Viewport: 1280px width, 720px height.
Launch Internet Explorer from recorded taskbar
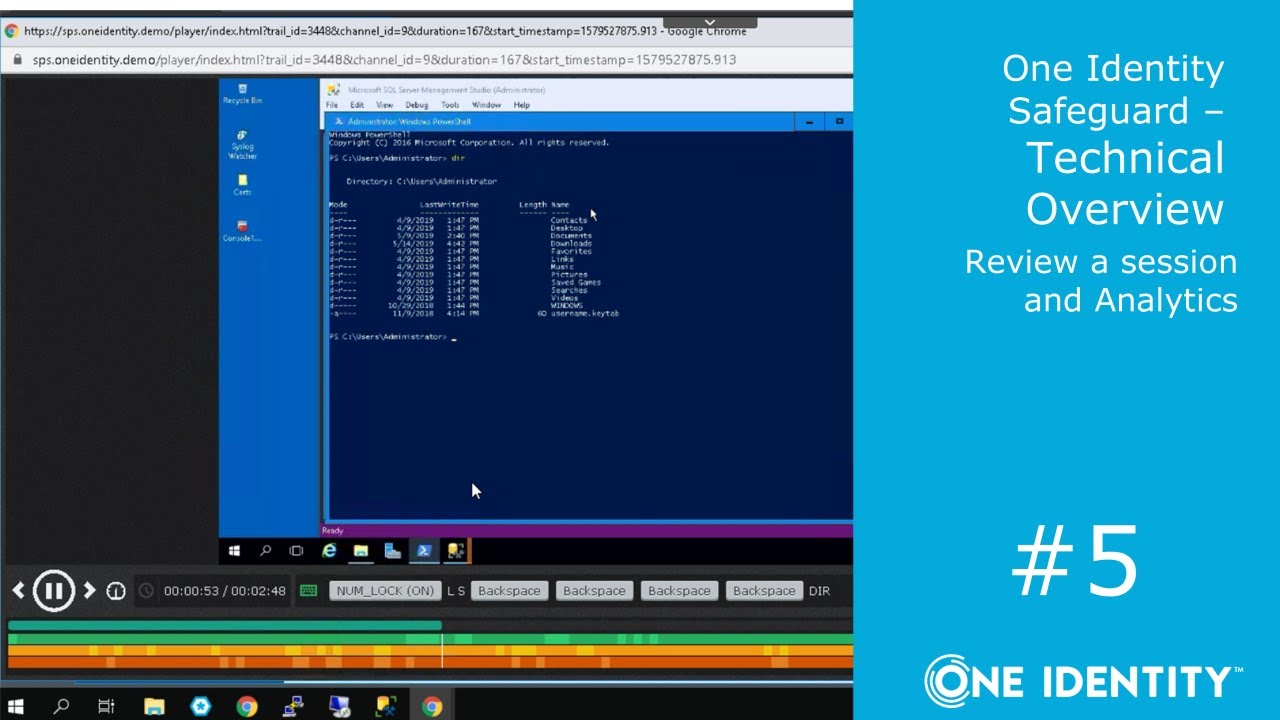(x=329, y=550)
